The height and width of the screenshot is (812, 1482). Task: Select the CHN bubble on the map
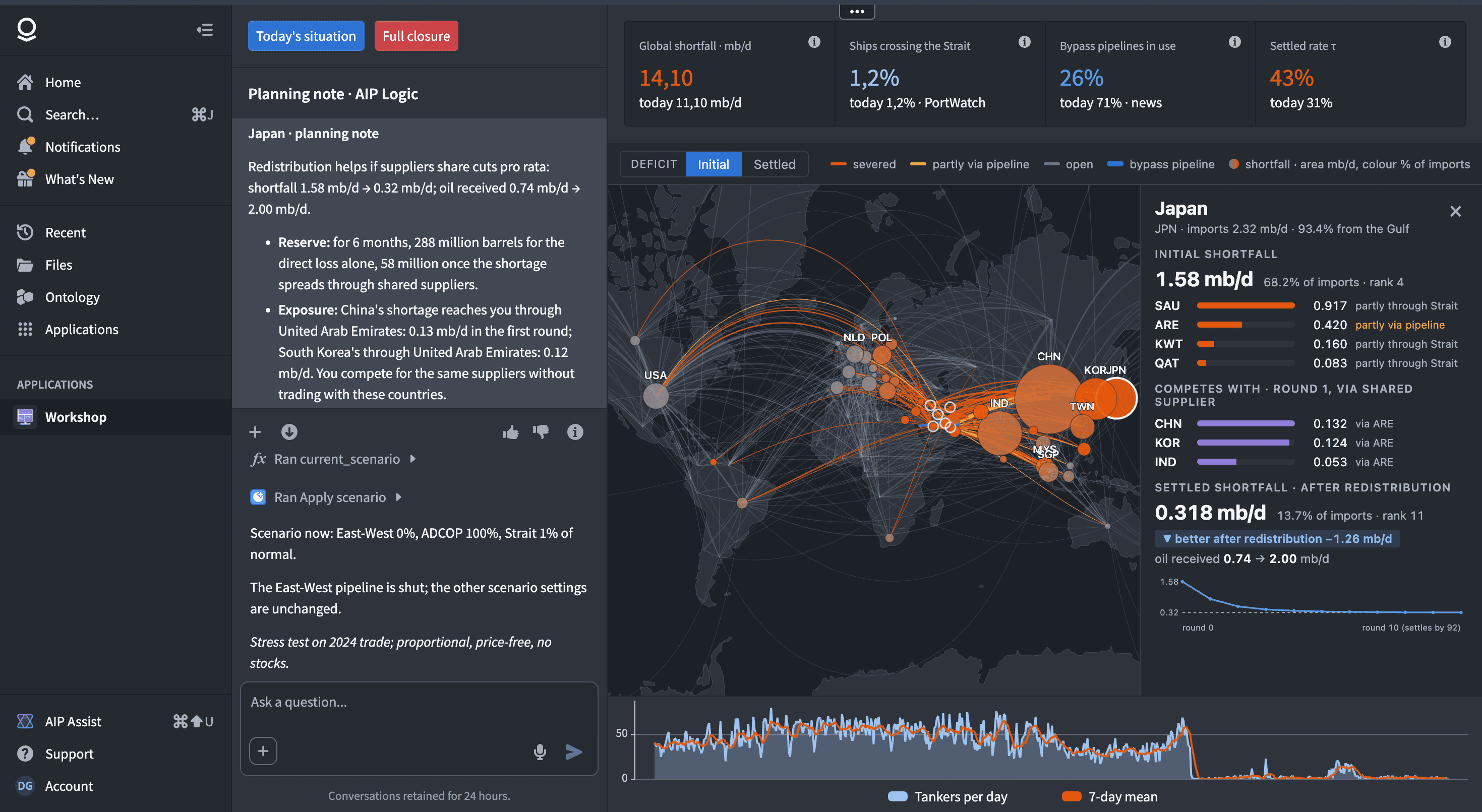tap(1048, 399)
